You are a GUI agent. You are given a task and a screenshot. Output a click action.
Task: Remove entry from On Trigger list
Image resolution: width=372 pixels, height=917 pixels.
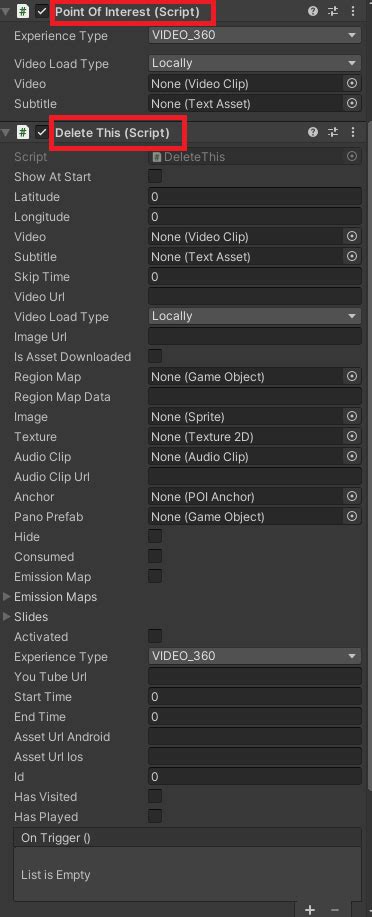point(335,909)
